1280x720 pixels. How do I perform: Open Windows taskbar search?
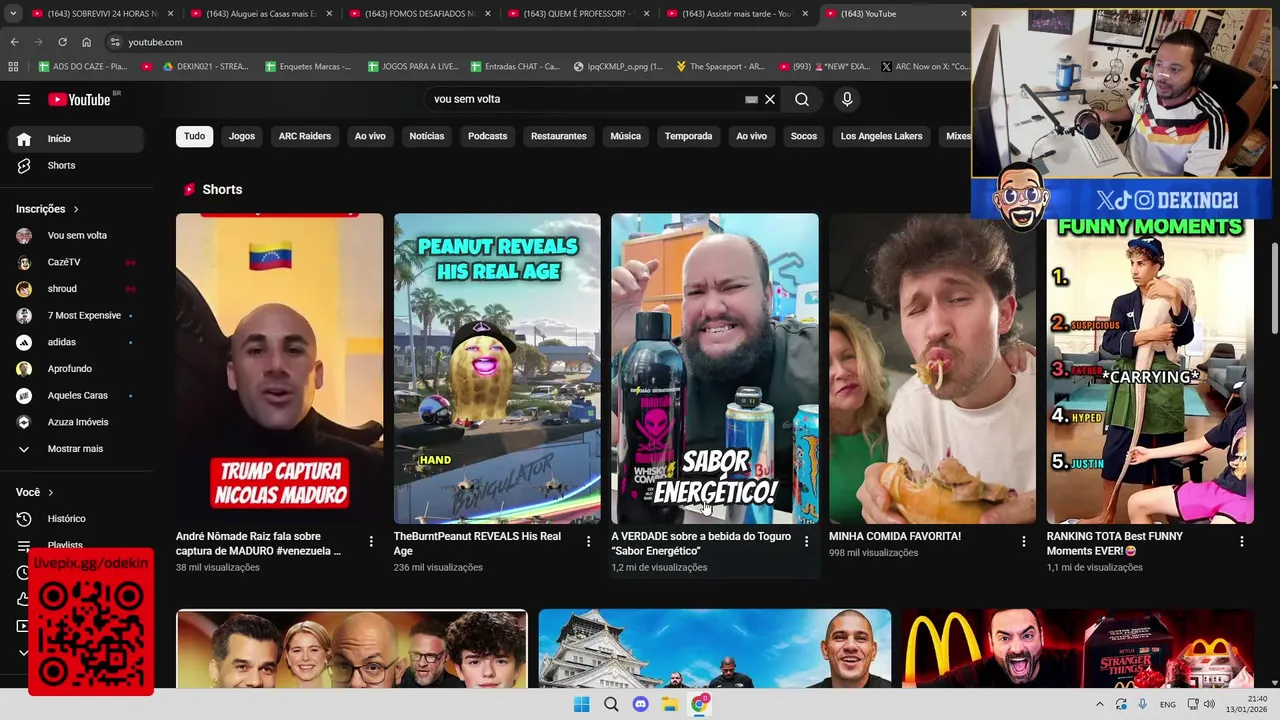[x=611, y=704]
